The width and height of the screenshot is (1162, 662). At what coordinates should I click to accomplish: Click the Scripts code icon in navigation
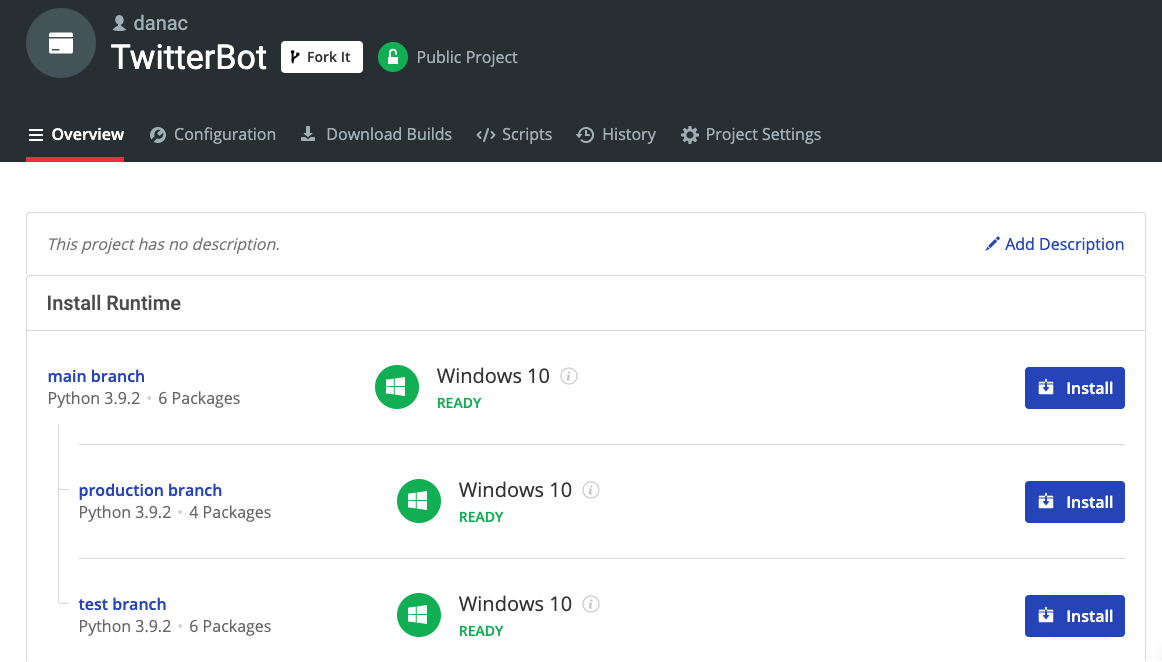point(487,134)
